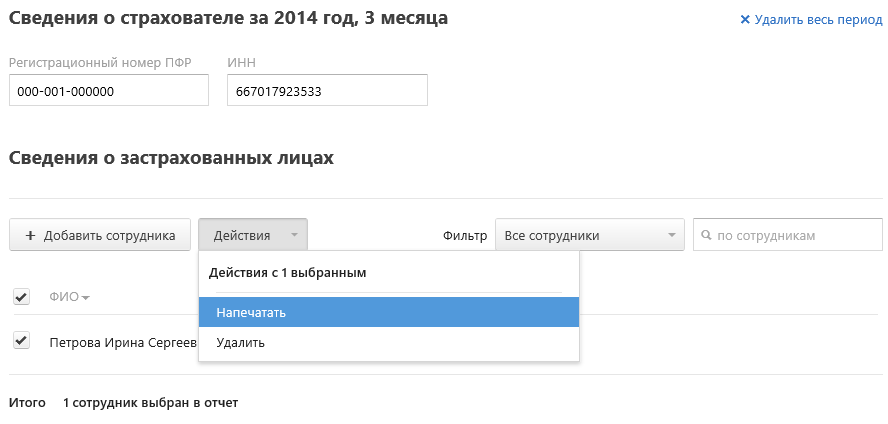Toggle the select-all checkbox in the header
888x424 pixels.
tap(21, 297)
